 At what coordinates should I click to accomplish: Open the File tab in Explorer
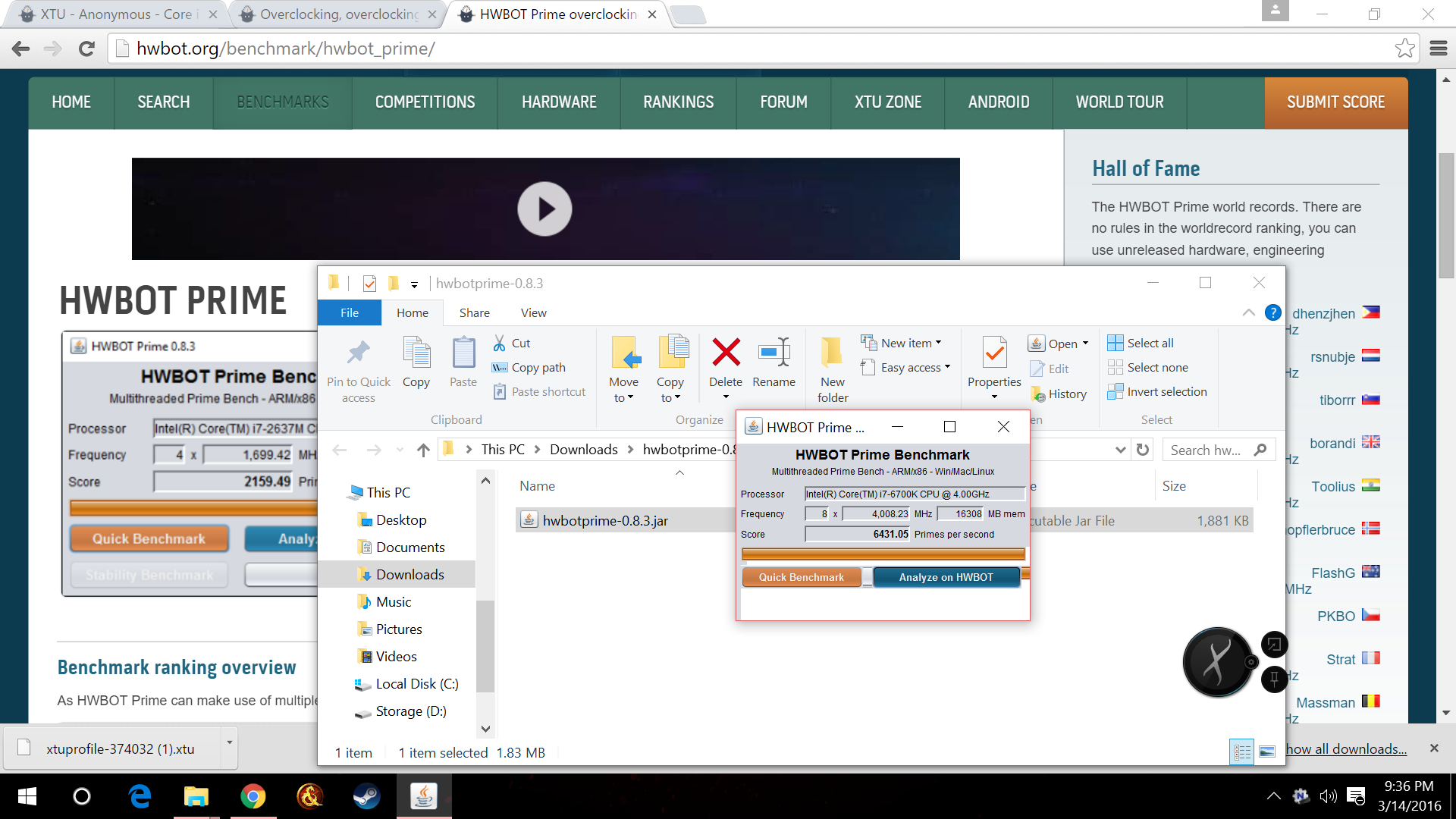[350, 312]
